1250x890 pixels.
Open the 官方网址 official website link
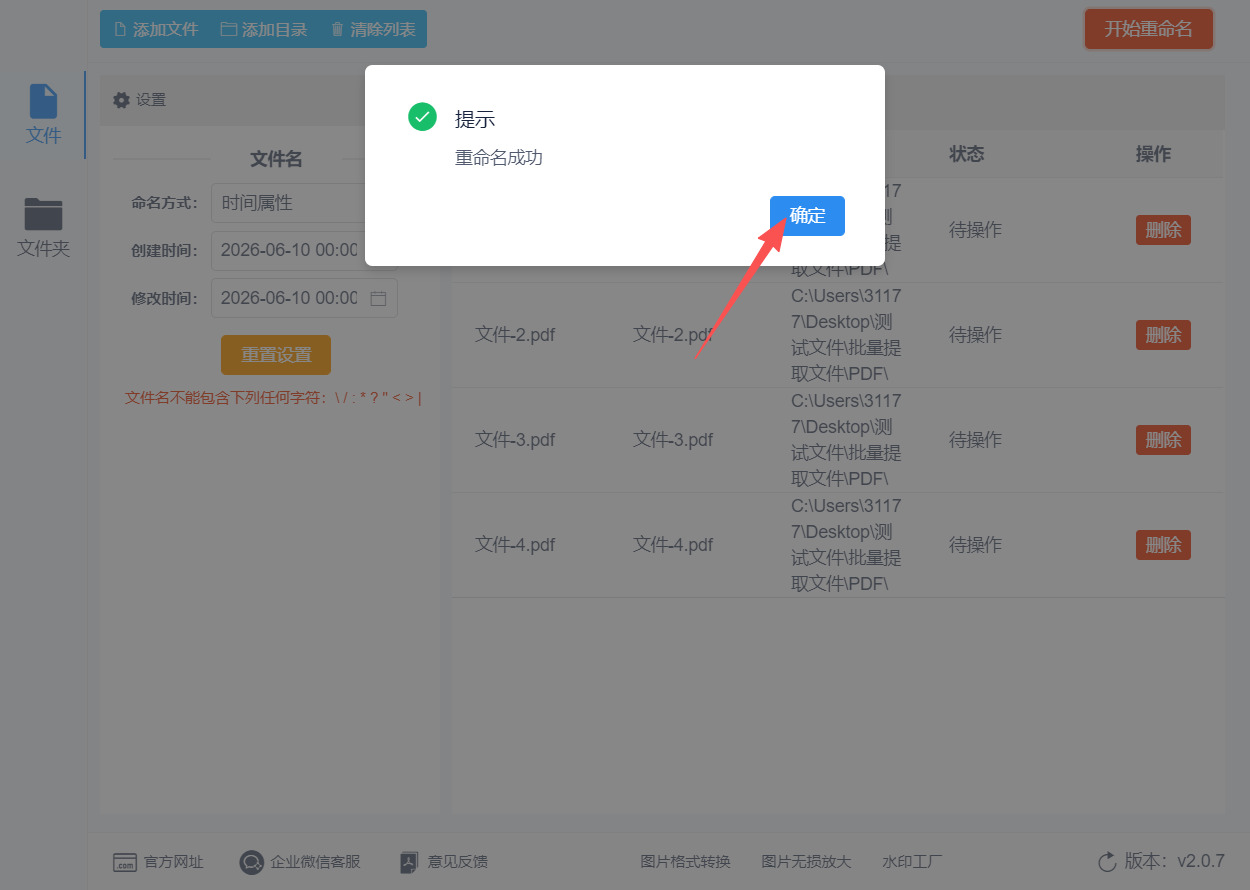[x=173, y=862]
